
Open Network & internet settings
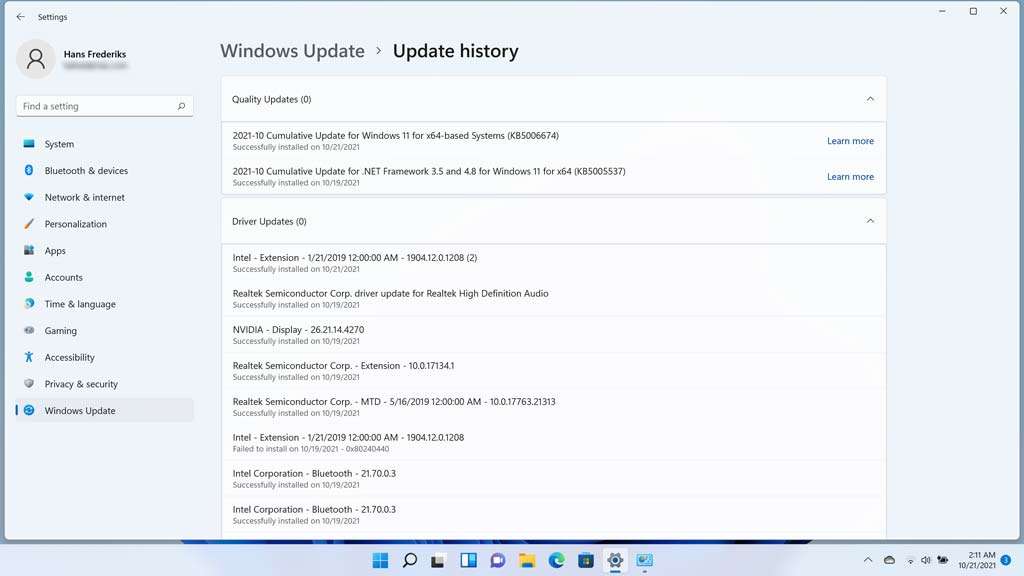104,197
